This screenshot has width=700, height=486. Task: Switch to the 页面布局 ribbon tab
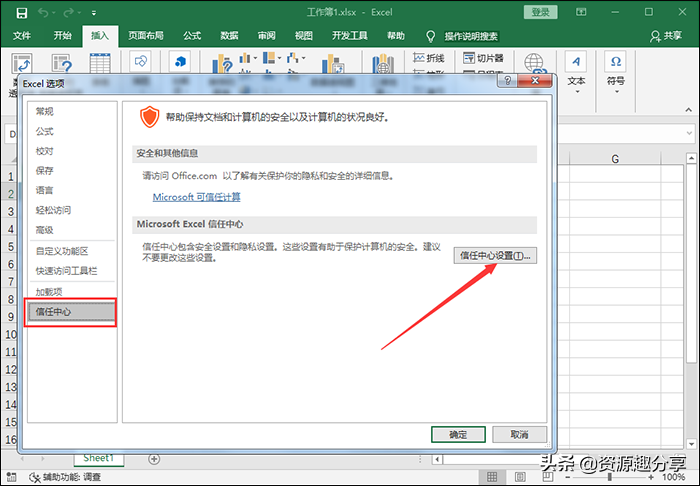146,36
